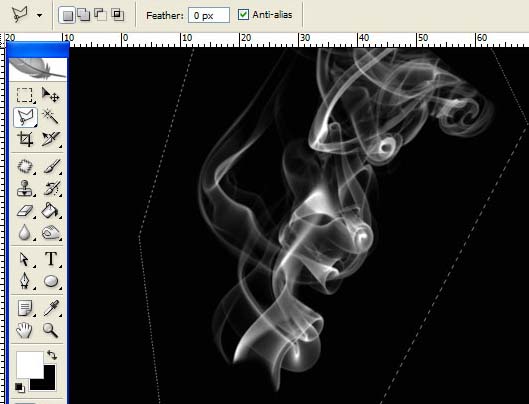Uncheck the Anti-alias checkbox
Viewport: 529px width, 404px height.
[x=243, y=15]
